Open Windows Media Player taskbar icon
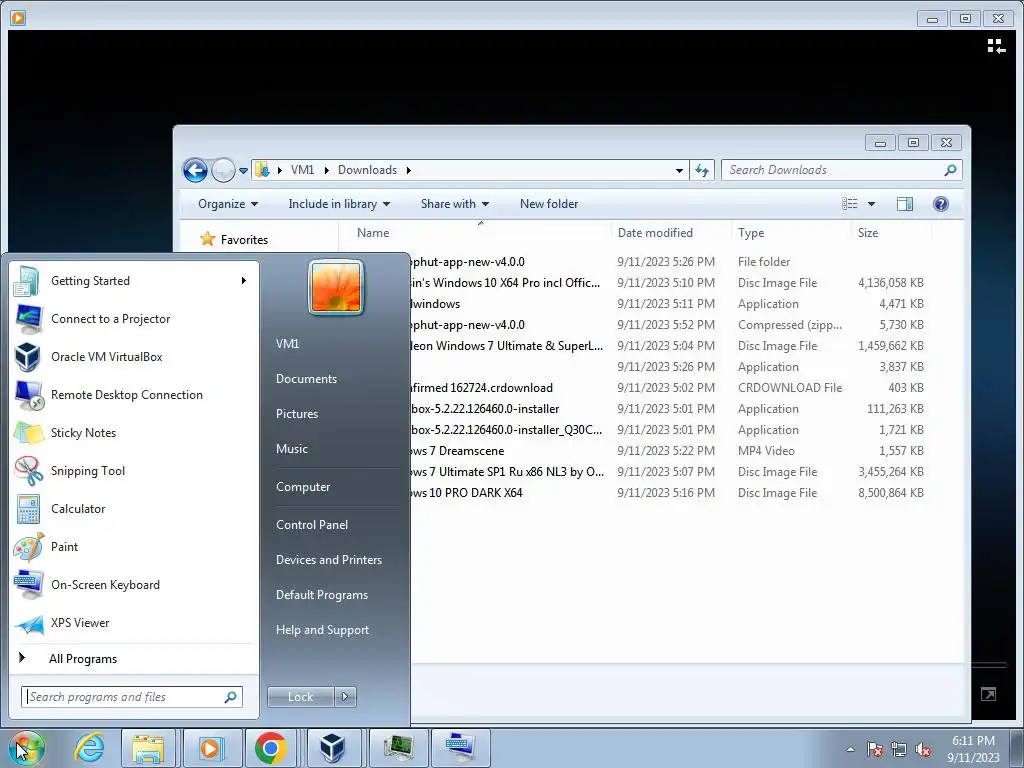1024x768 pixels. coord(210,748)
